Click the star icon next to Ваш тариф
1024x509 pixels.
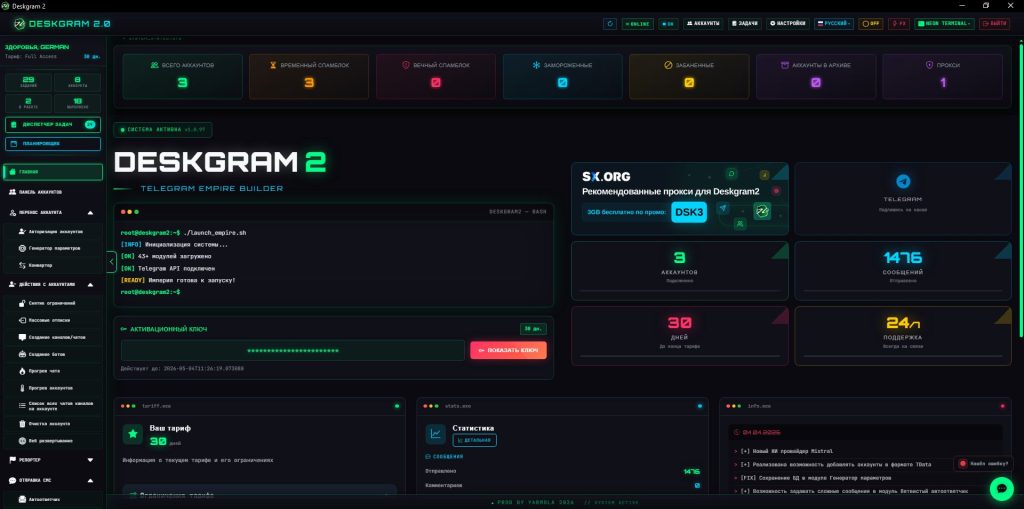tap(133, 434)
